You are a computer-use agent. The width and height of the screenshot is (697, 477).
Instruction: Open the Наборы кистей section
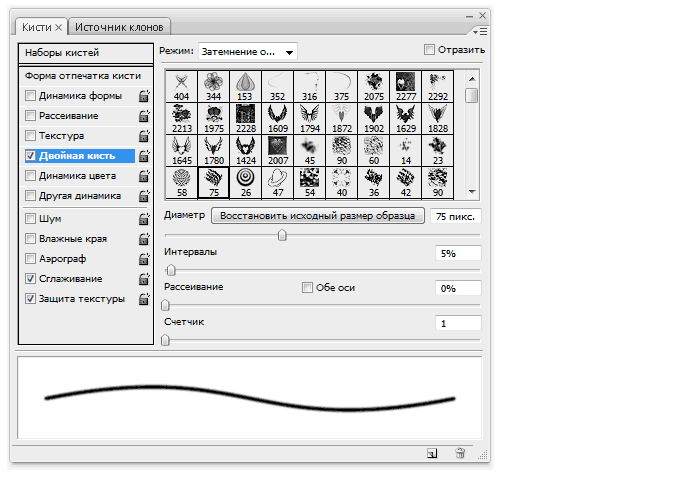(x=62, y=52)
